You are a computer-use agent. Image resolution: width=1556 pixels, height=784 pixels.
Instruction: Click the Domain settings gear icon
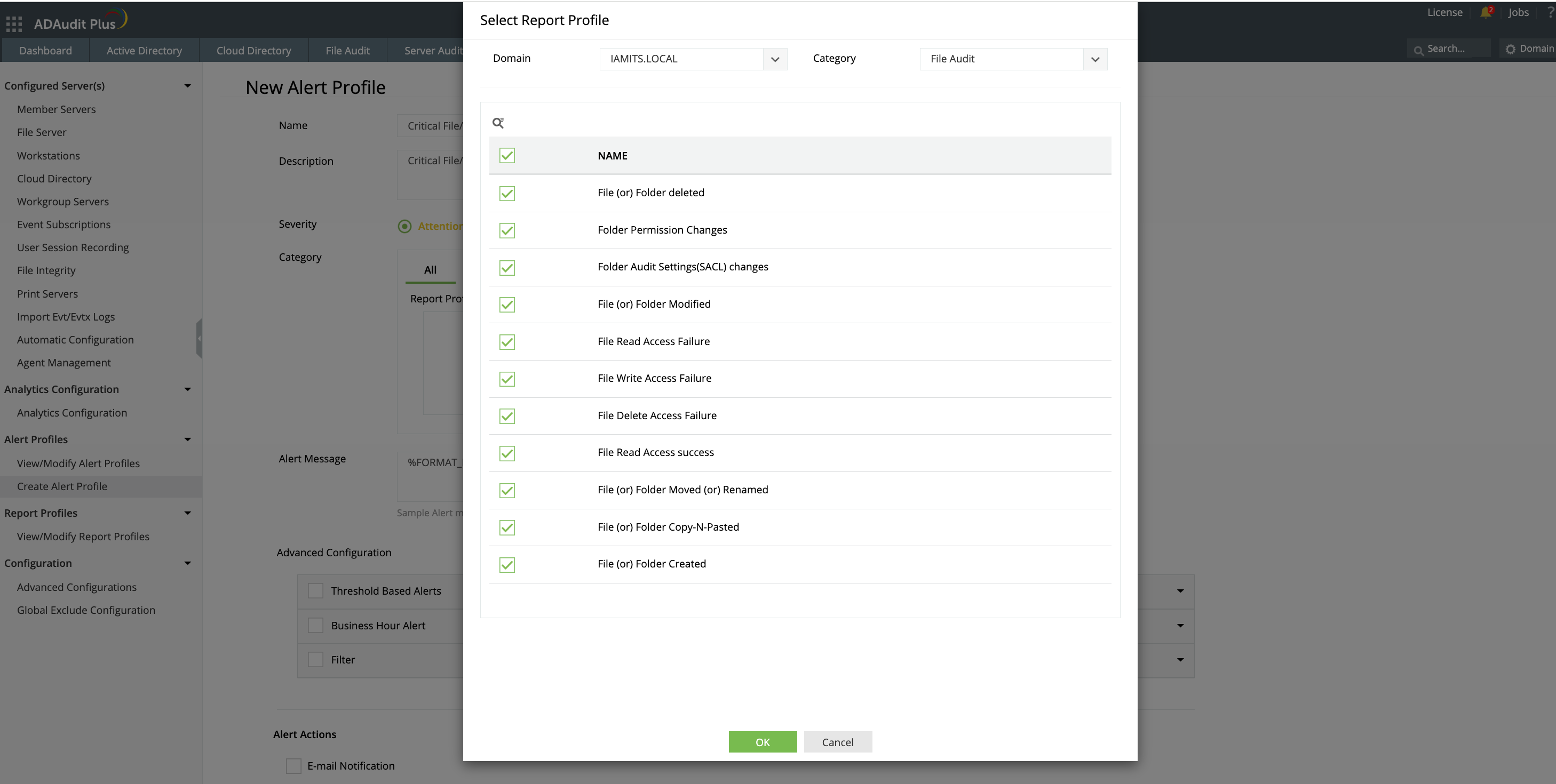coord(1510,49)
